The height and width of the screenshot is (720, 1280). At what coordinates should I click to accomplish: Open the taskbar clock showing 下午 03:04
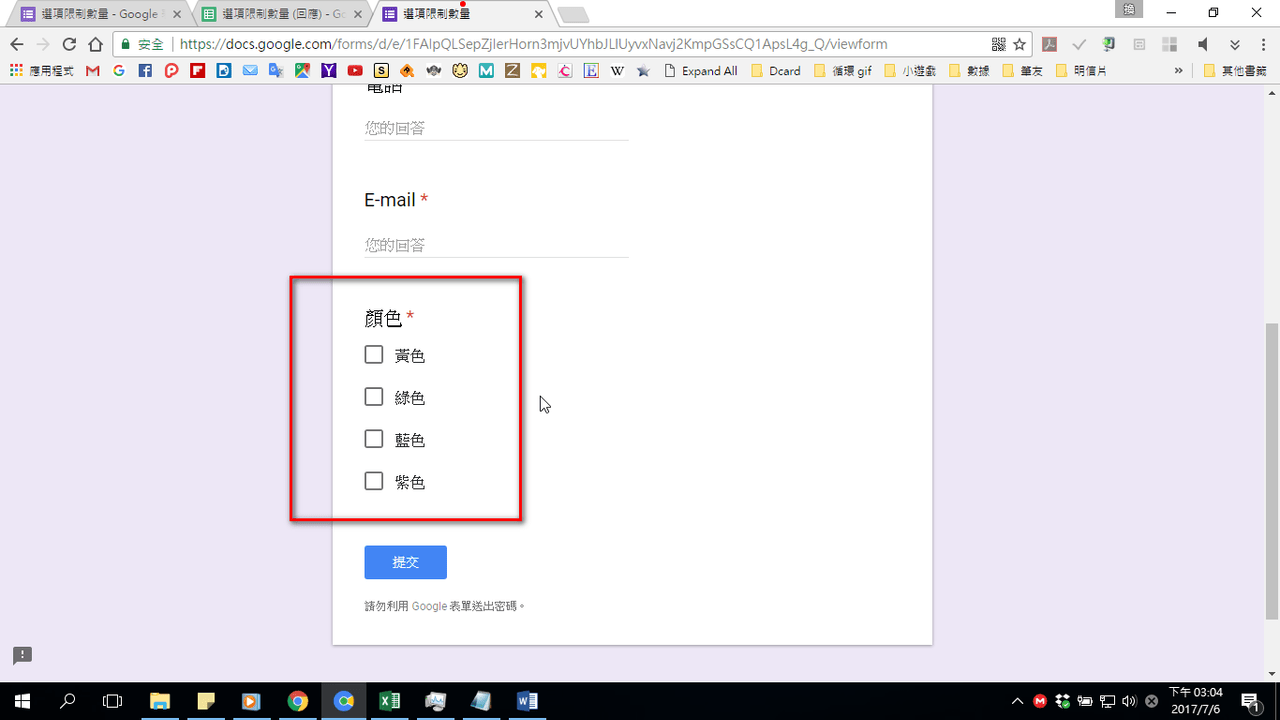(1196, 701)
